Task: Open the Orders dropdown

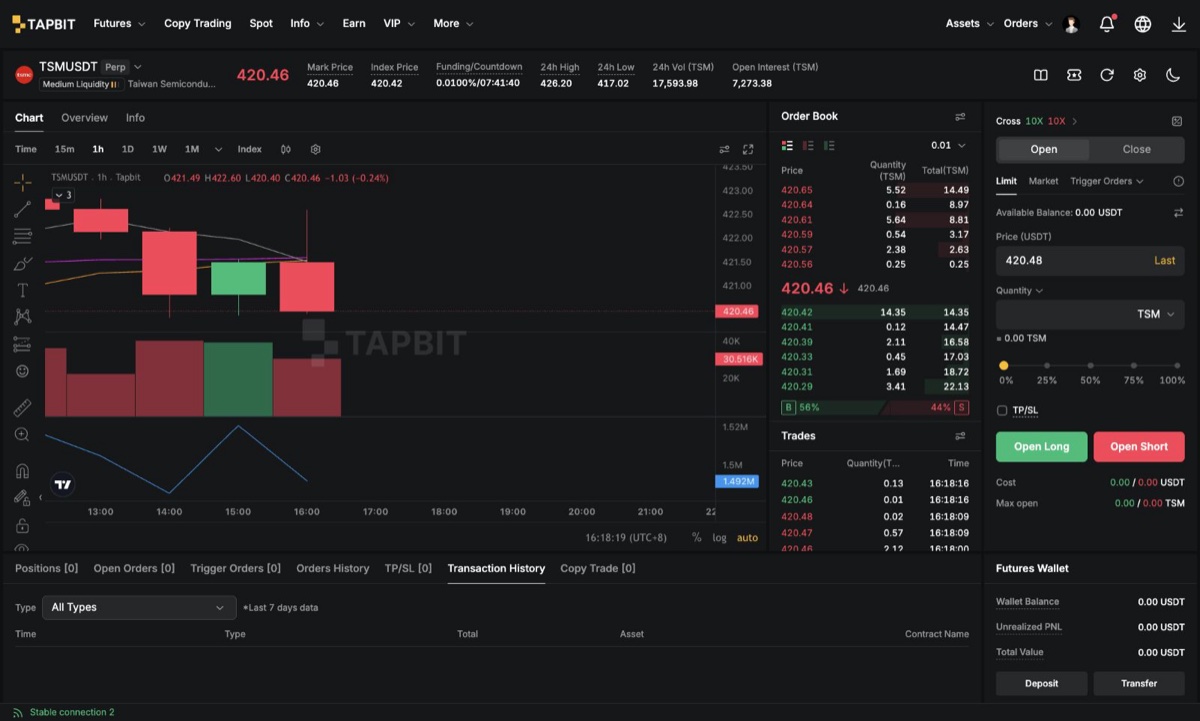Action: pos(1028,23)
